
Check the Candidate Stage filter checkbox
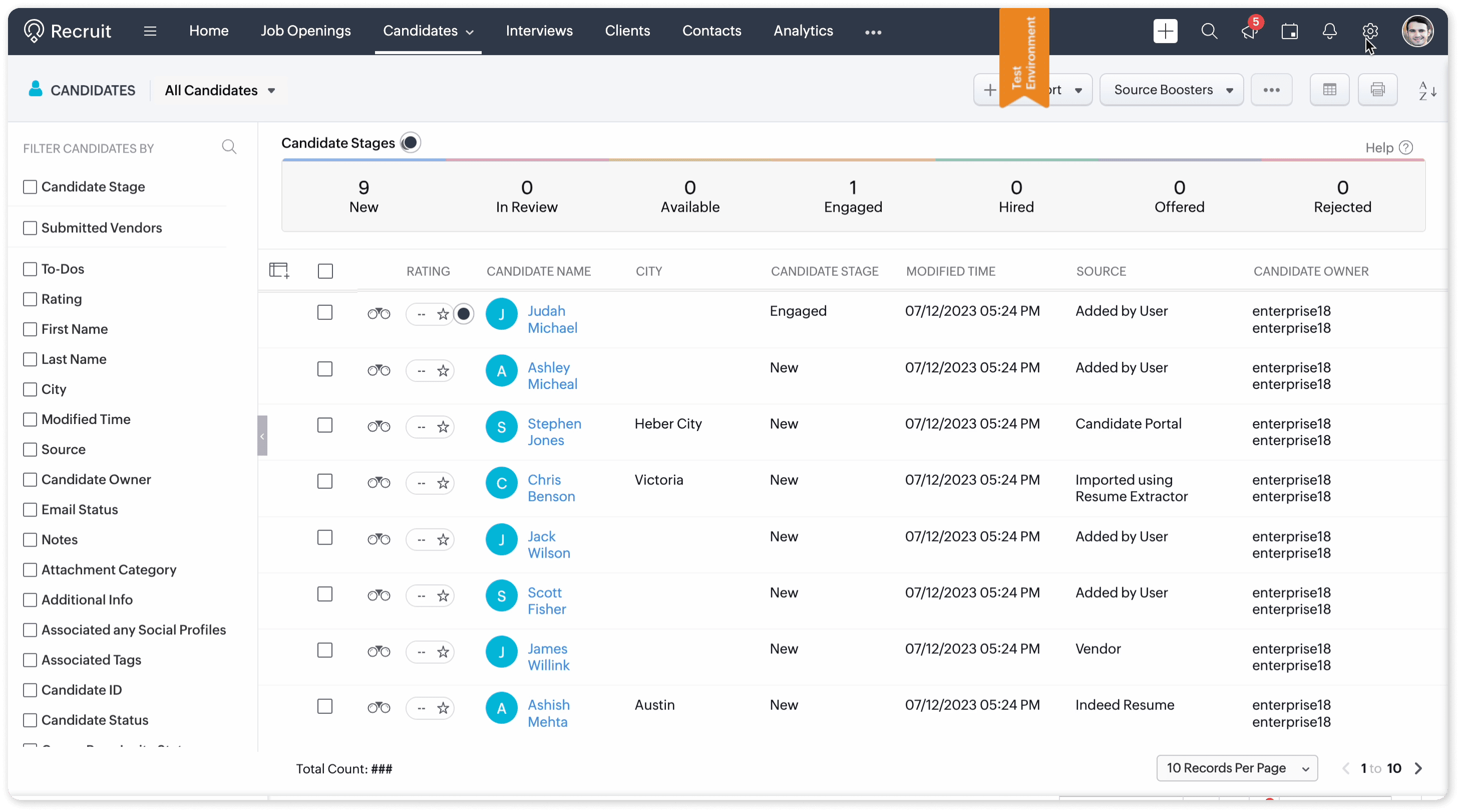point(30,187)
